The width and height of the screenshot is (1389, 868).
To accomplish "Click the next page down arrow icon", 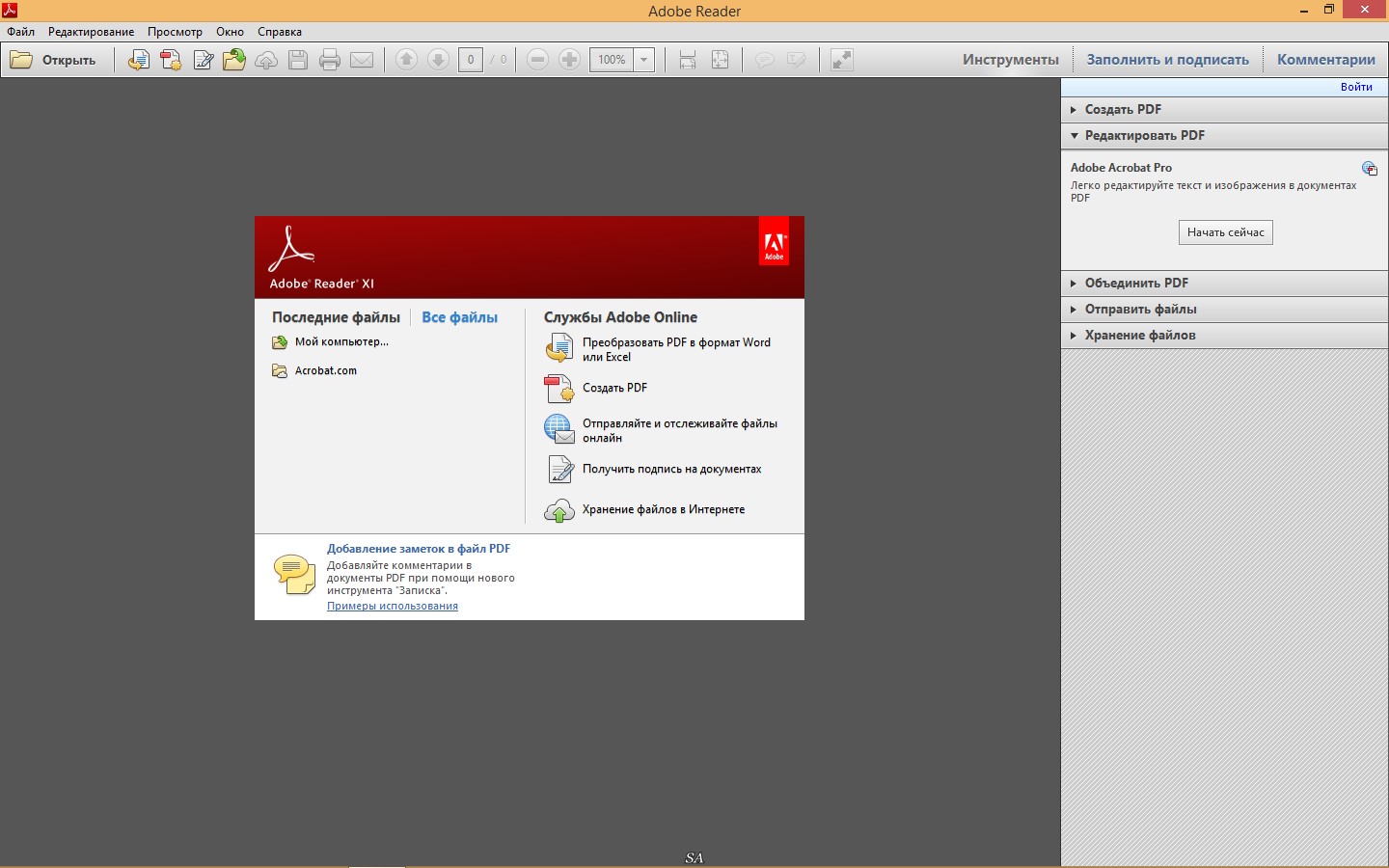I will (438, 60).
